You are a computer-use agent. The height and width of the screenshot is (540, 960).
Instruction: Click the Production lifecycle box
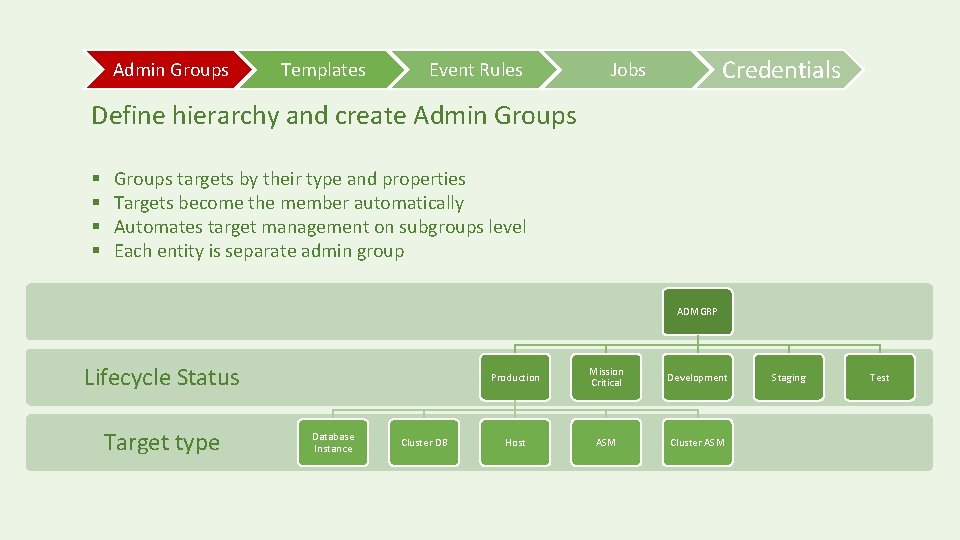tap(515, 377)
